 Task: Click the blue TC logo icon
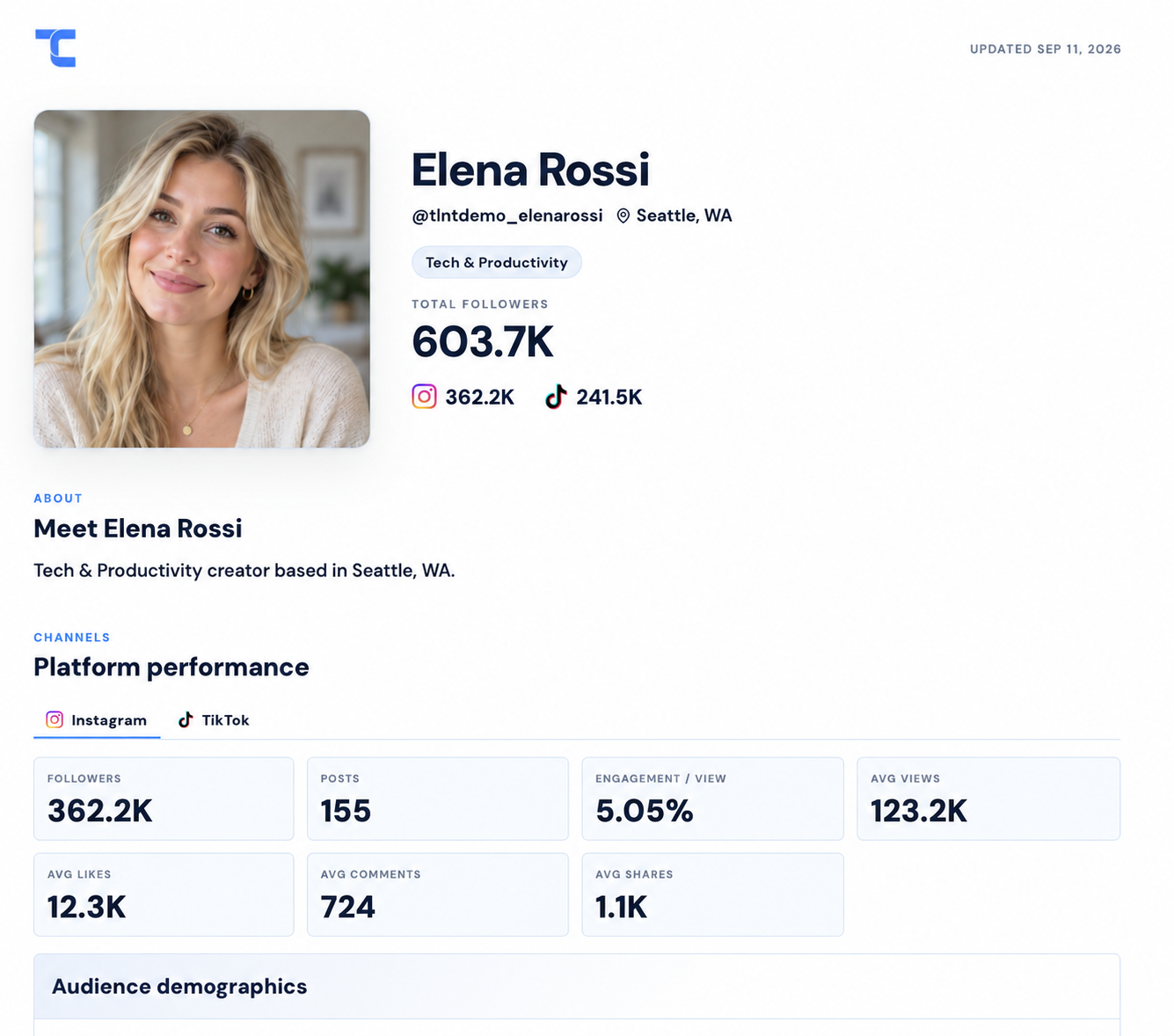point(55,47)
